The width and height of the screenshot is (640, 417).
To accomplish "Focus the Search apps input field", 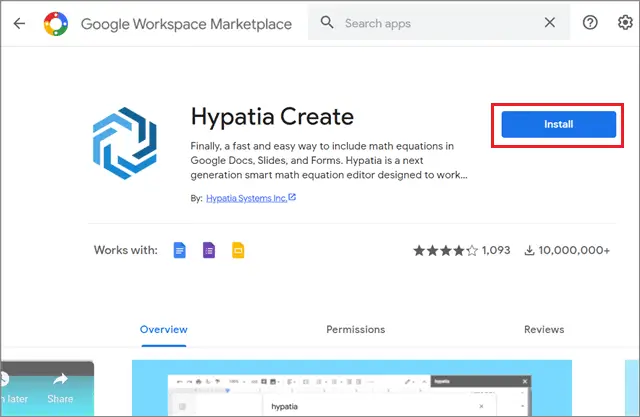I will 439,23.
